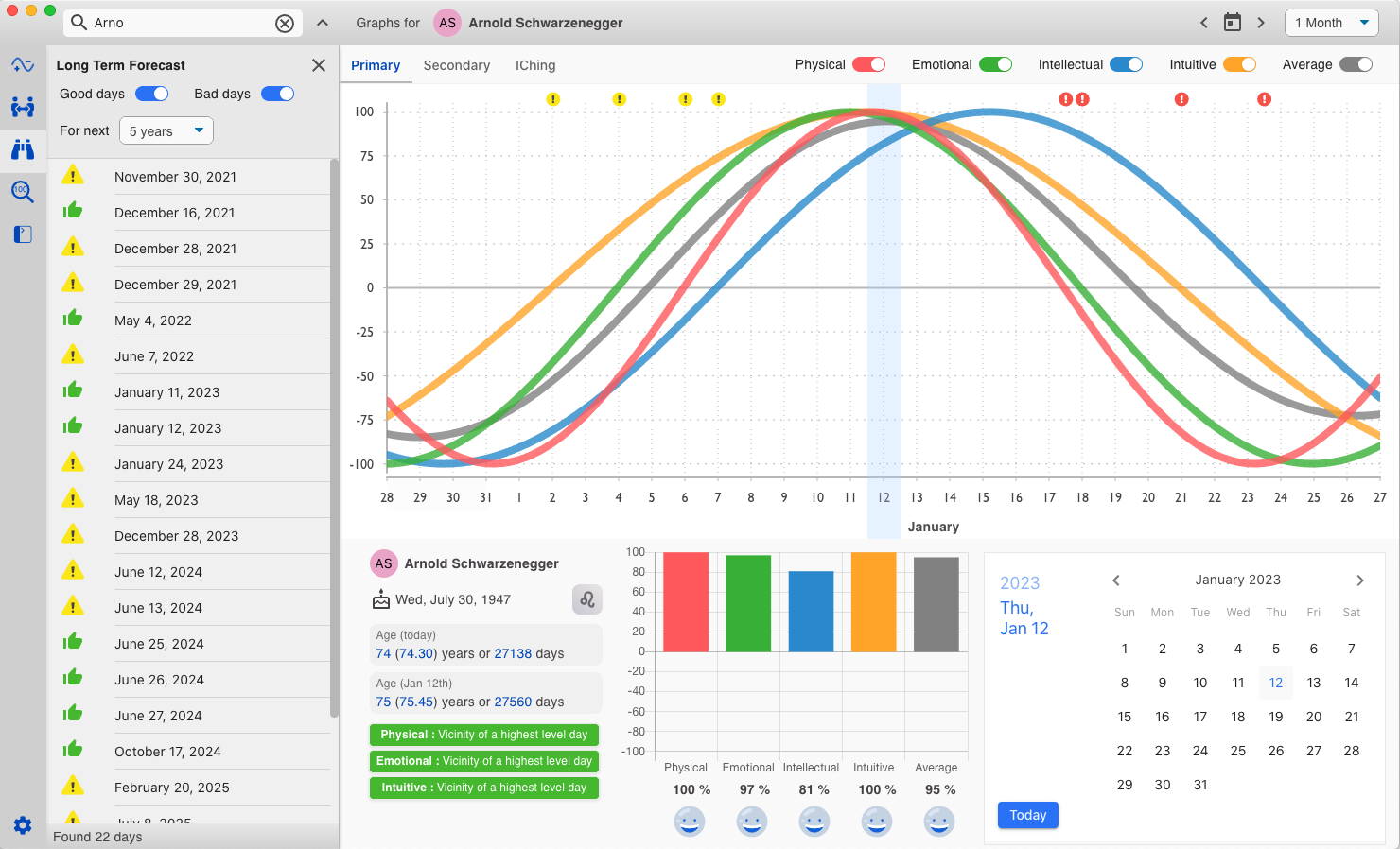Go to previous period with left arrow

coord(1203,23)
